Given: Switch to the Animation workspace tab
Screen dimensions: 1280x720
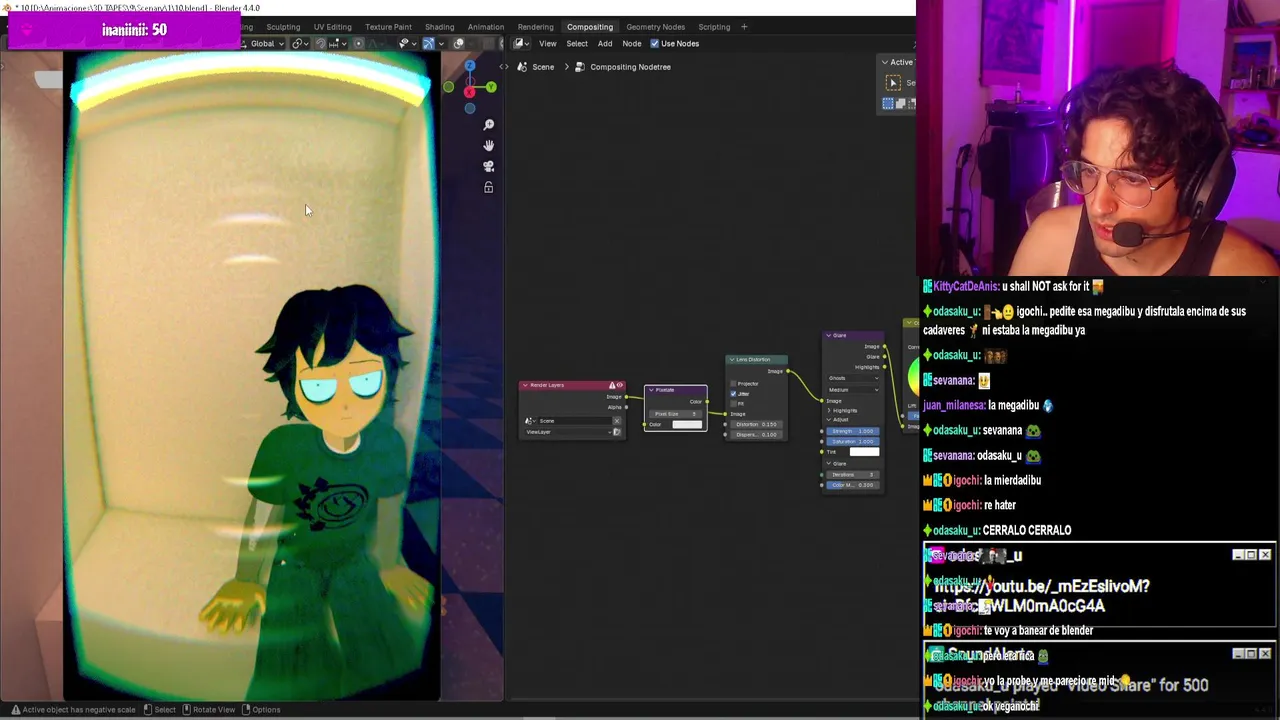Looking at the screenshot, I should 486,27.
